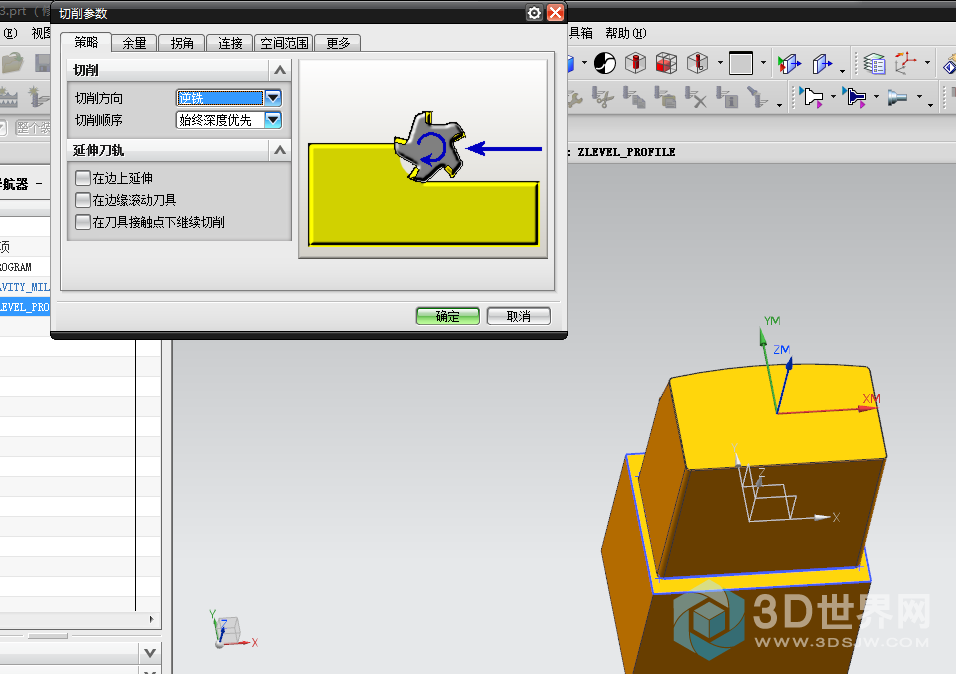Click the 确定 button
The width and height of the screenshot is (956, 674).
(448, 316)
